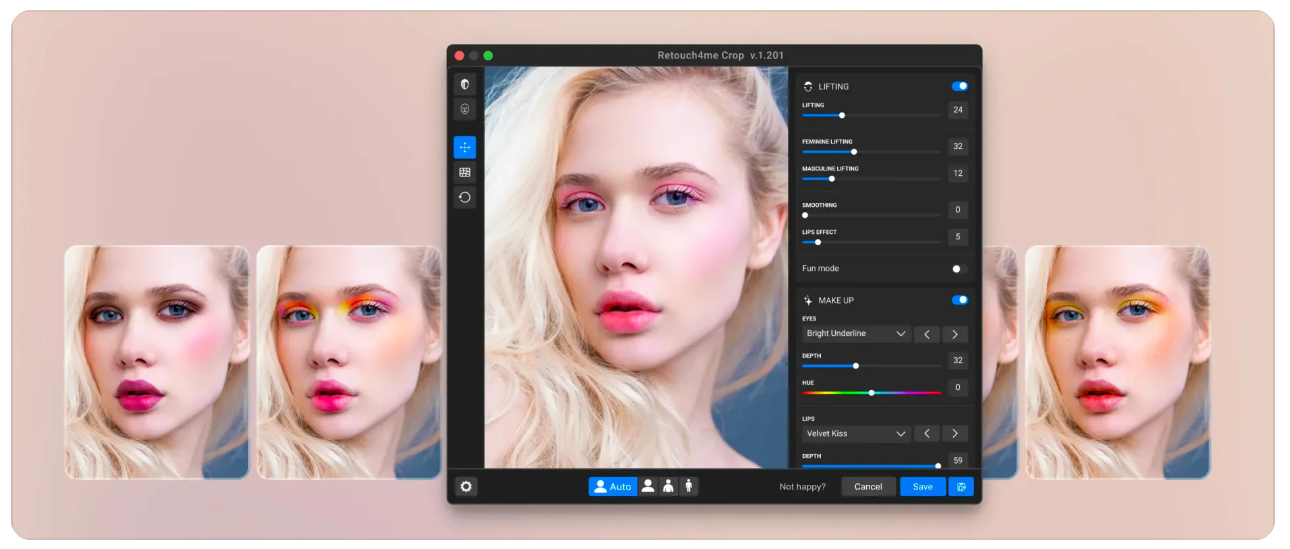Open the Bright Underline eyes dropdown
Image resolution: width=1290 pixels, height=549 pixels.
[x=856, y=334]
